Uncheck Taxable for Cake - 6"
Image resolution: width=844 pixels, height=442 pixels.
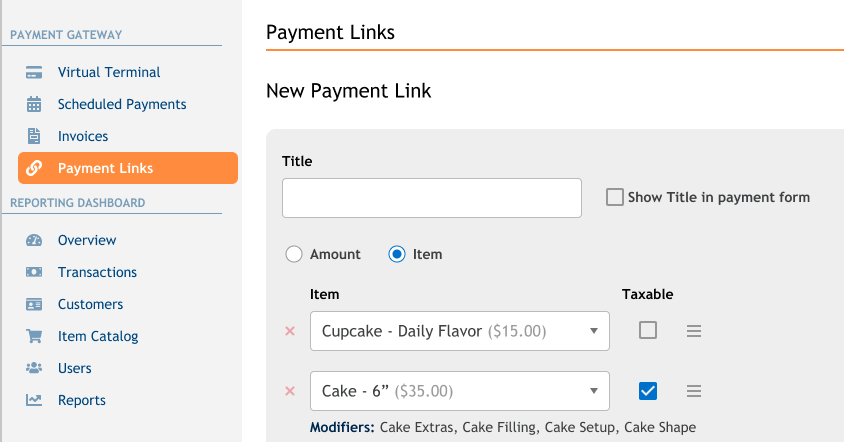point(648,391)
